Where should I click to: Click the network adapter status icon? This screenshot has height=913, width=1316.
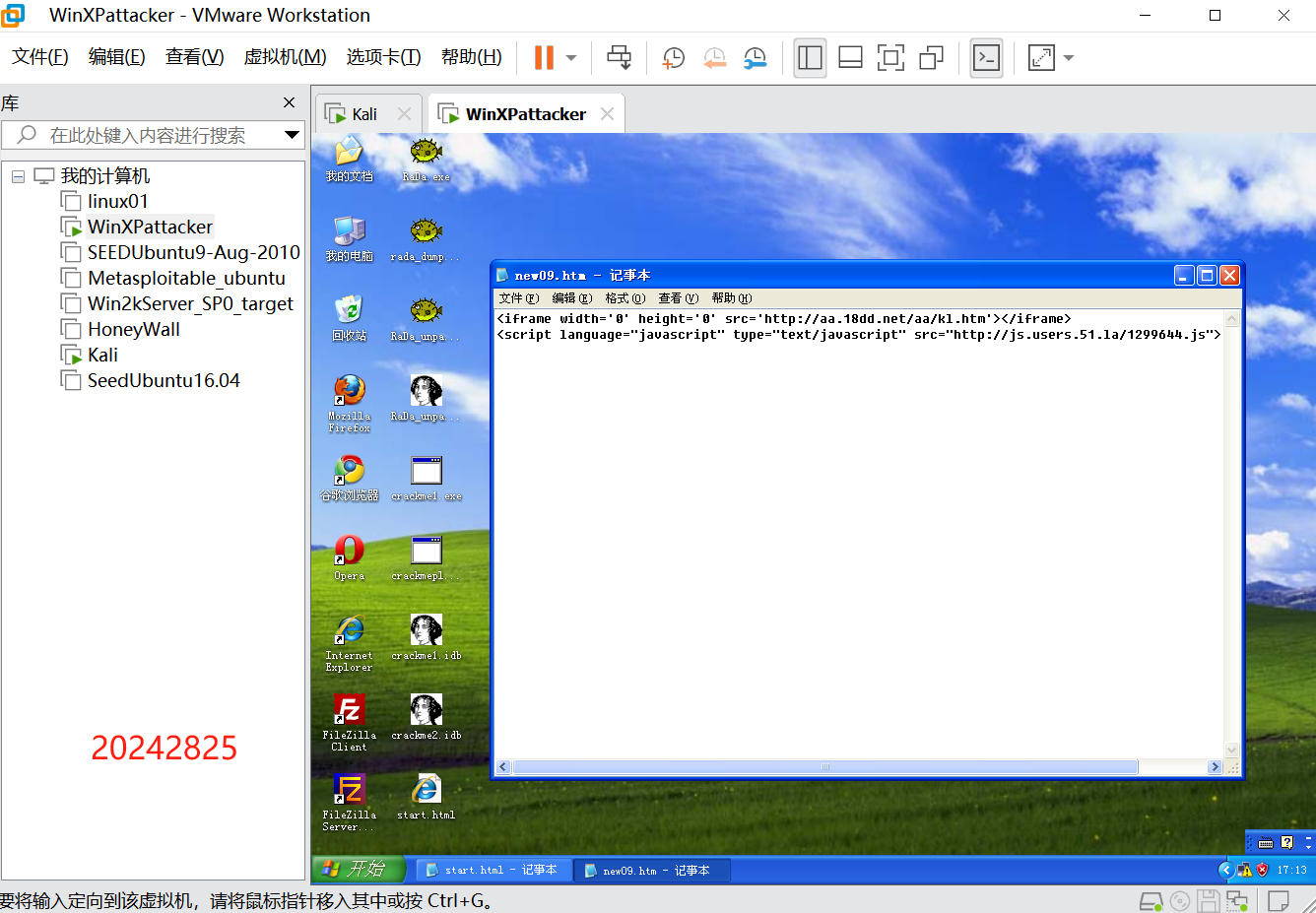(1237, 901)
